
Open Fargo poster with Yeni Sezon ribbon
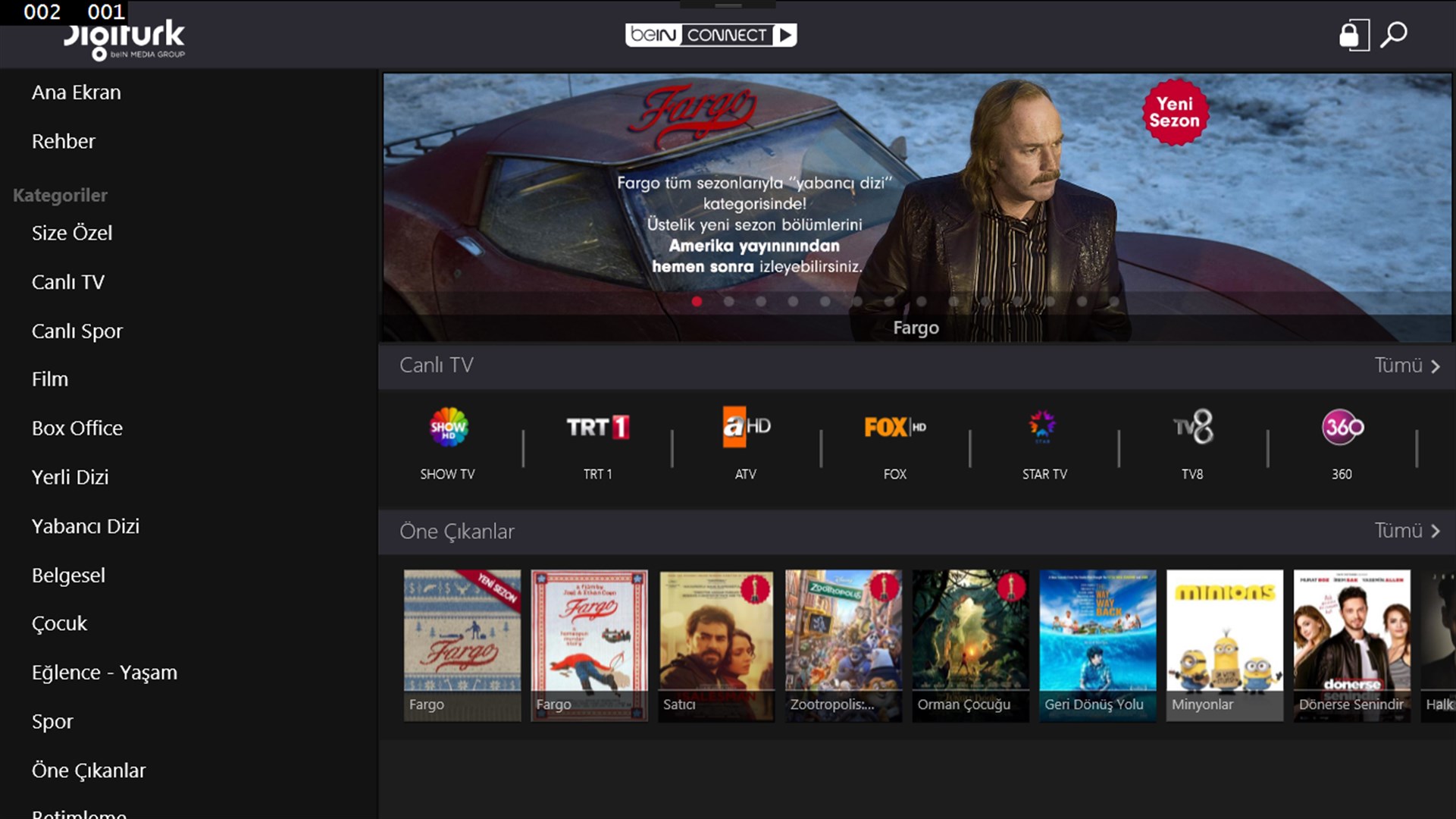pyautogui.click(x=462, y=645)
